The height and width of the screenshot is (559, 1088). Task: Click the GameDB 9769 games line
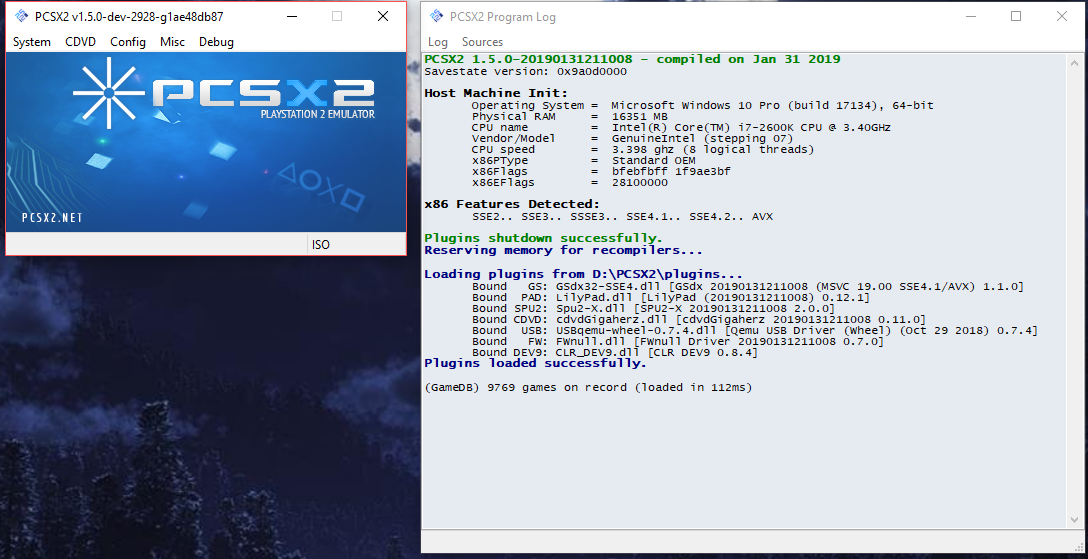pos(588,388)
